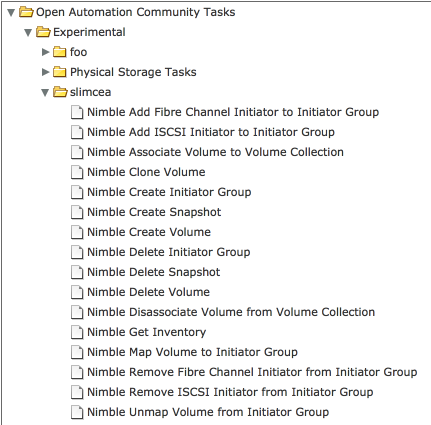The image size is (431, 425).
Task: Select Nimble Add Fibre Channel Initiator task
Action: point(233,112)
